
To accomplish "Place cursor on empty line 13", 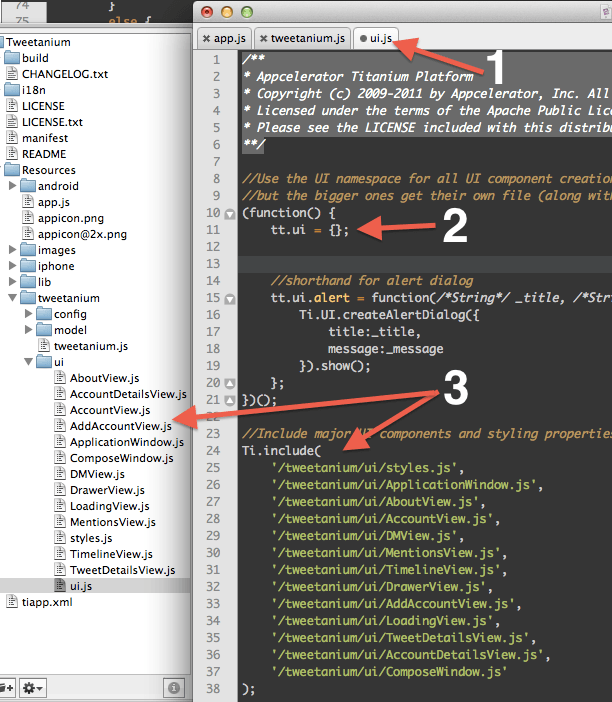I will tap(425, 264).
